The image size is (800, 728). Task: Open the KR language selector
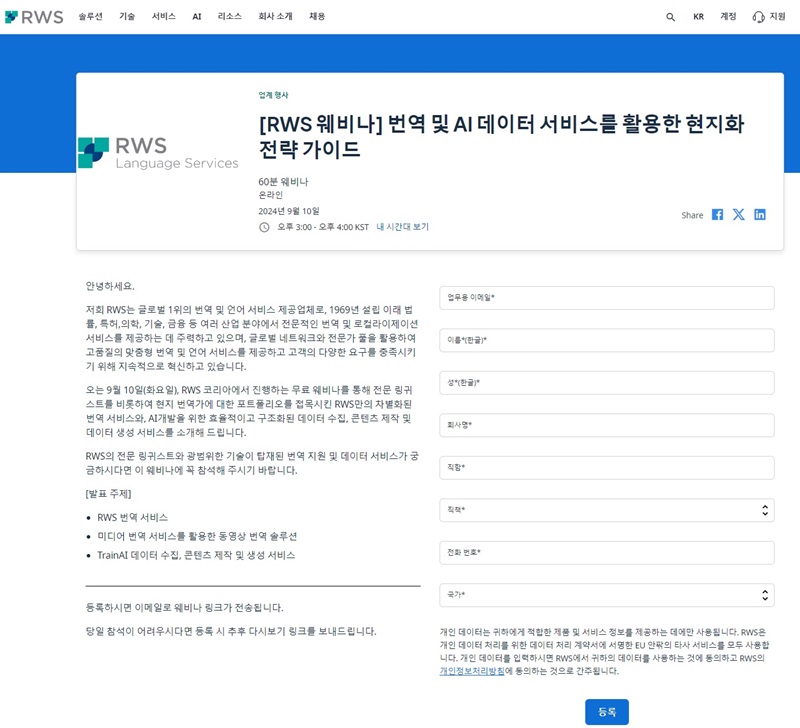click(x=698, y=17)
